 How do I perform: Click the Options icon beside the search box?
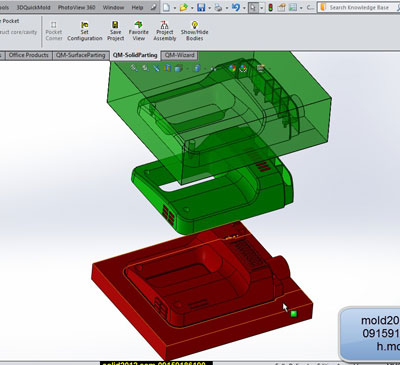(293, 7)
